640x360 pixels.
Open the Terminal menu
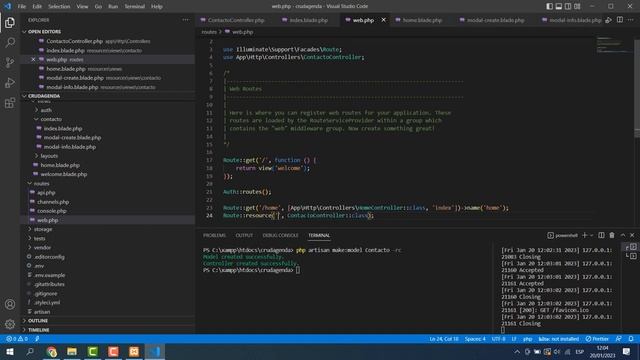[134, 6]
